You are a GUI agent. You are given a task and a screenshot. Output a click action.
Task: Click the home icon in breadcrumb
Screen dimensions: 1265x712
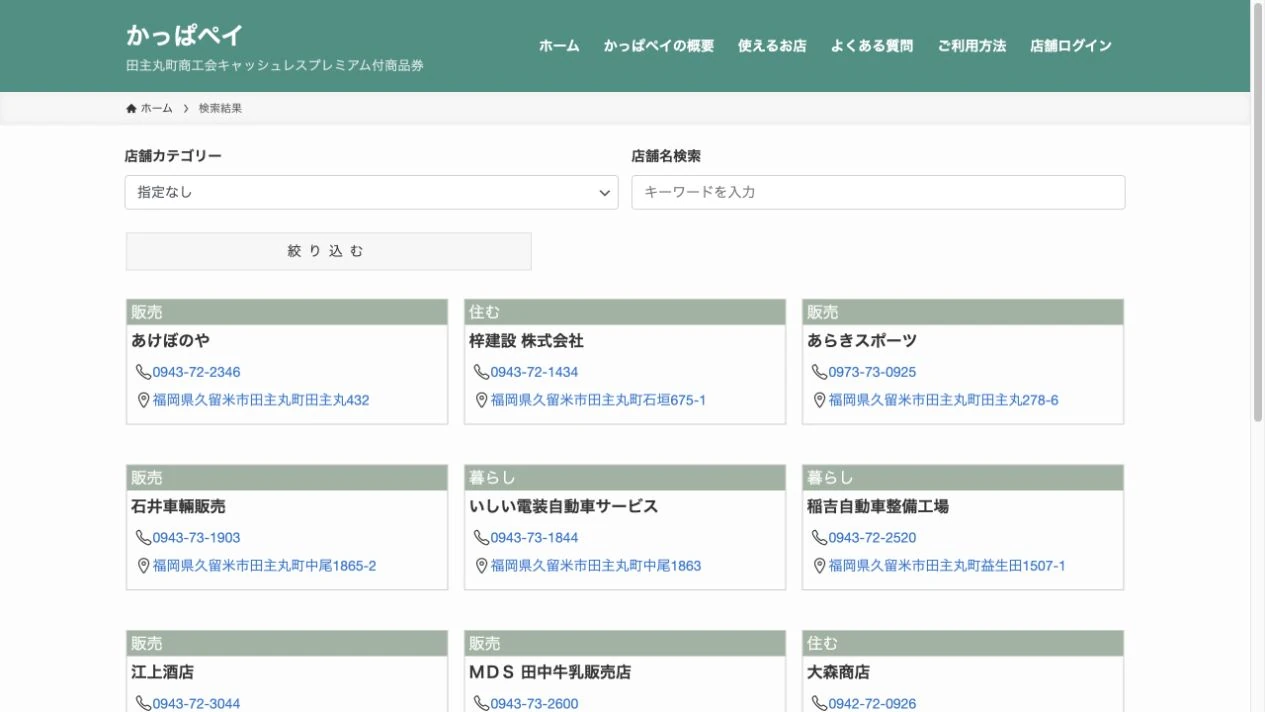point(131,108)
